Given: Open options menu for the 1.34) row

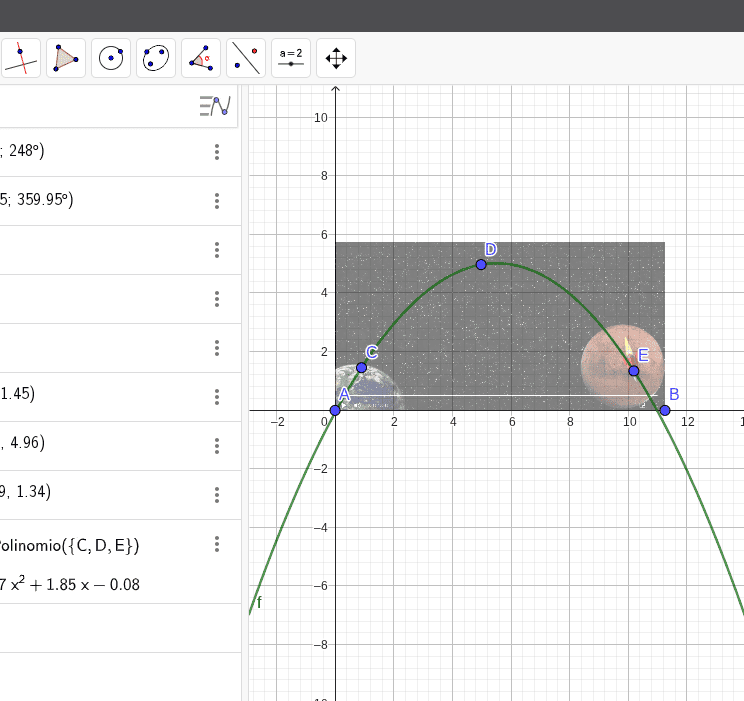Looking at the screenshot, I should click(217, 495).
